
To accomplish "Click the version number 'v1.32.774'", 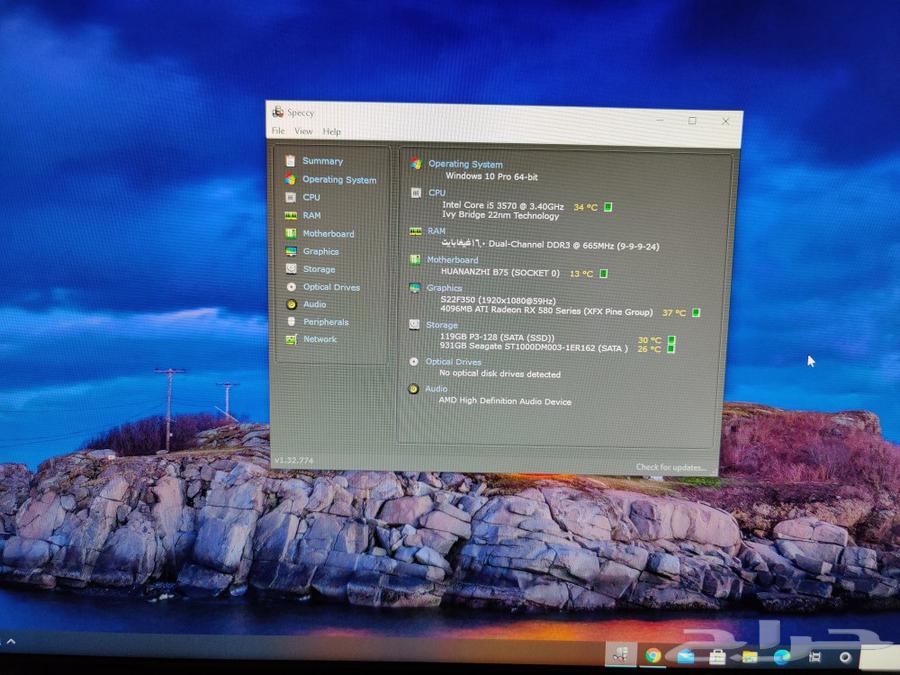I will pyautogui.click(x=294, y=460).
